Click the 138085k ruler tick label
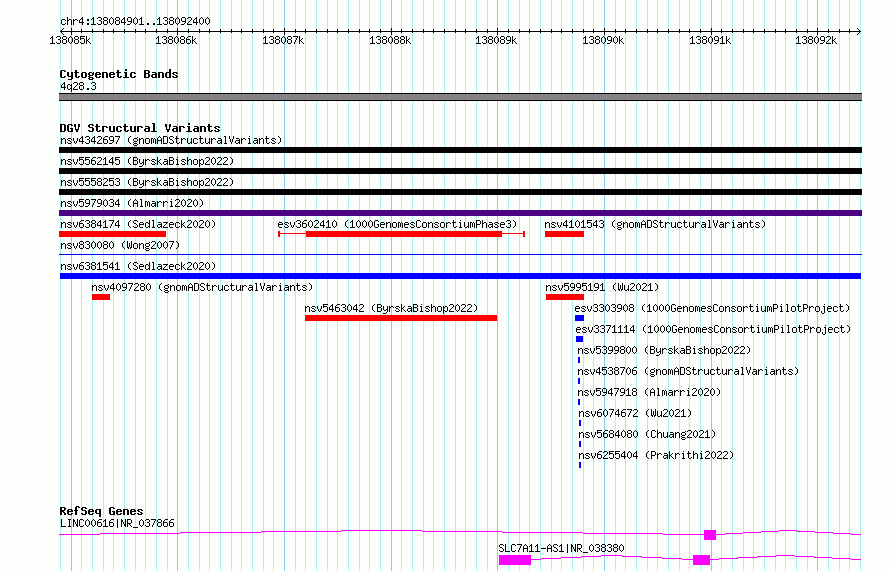This screenshot has height=571, width=890. (x=70, y=40)
